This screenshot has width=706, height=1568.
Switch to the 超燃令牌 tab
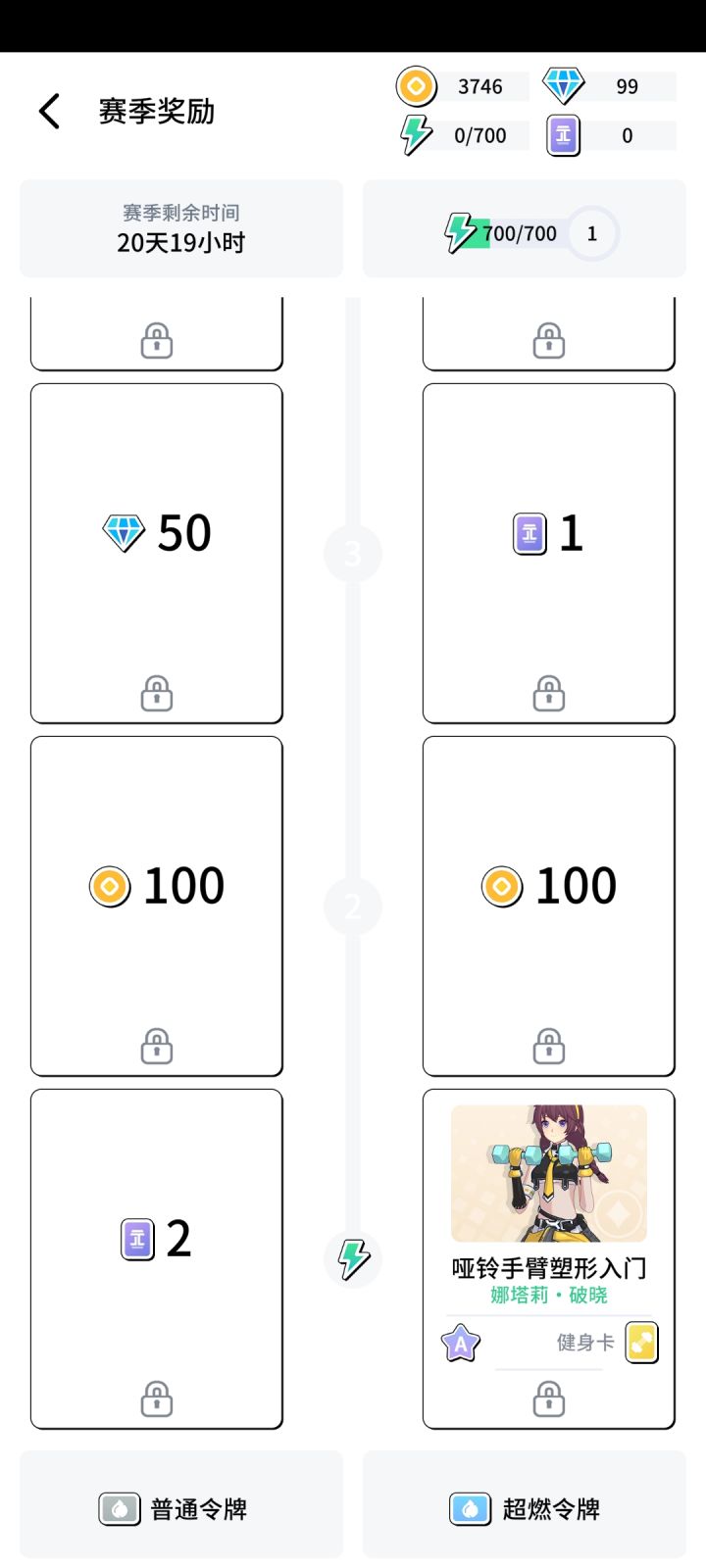(525, 1508)
